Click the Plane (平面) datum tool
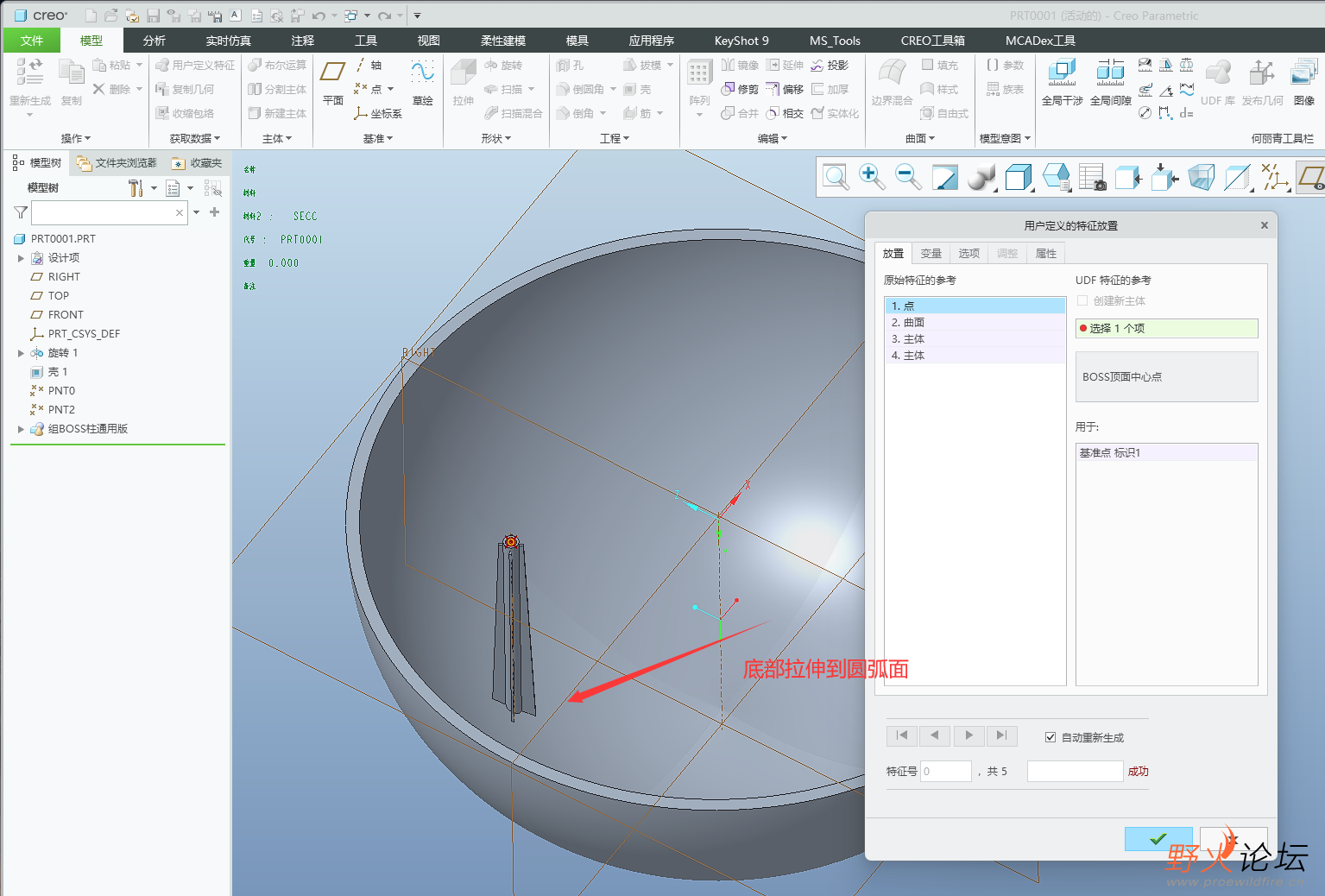The width and height of the screenshot is (1325, 896). [332, 82]
